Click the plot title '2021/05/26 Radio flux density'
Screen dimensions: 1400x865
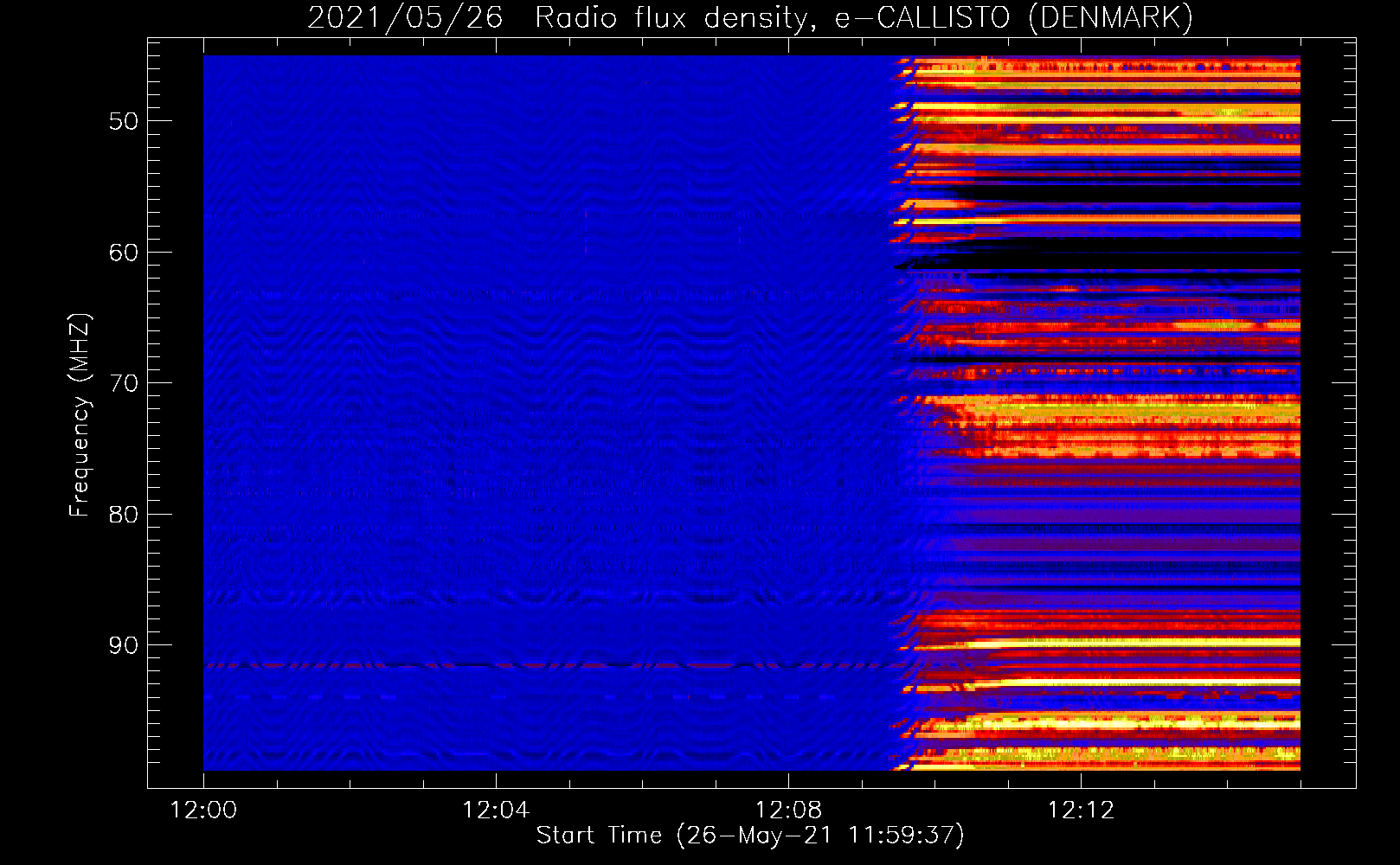[750, 17]
